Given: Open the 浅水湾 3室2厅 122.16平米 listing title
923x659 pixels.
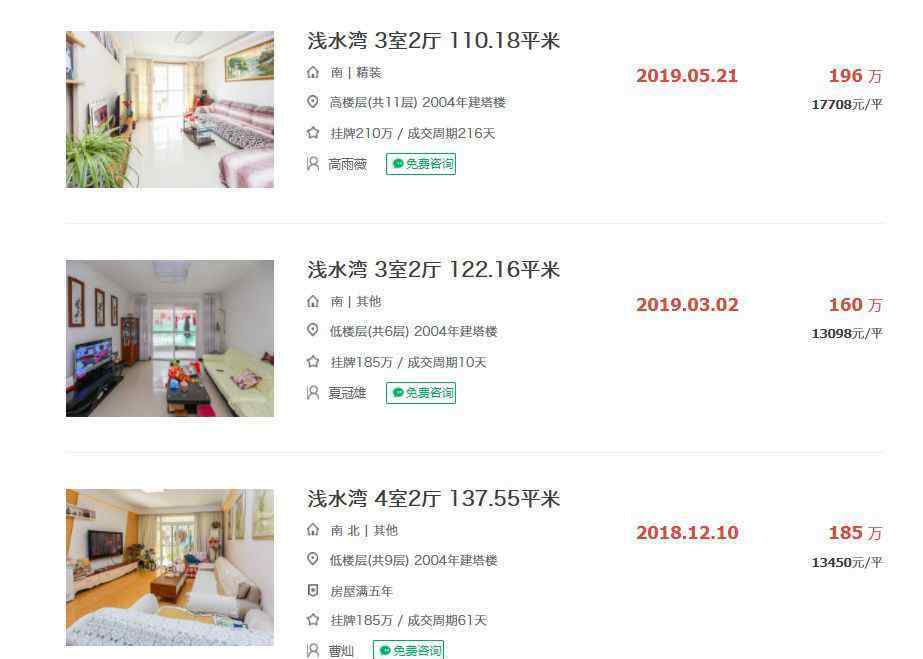Looking at the screenshot, I should (x=433, y=269).
